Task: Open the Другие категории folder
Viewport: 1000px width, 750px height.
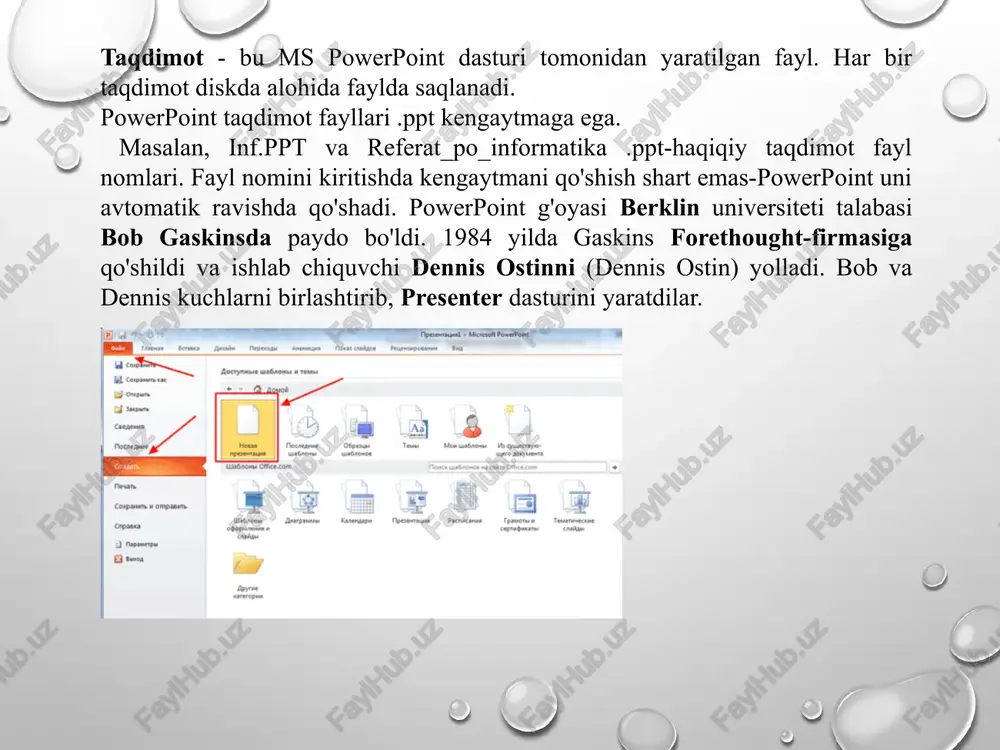Action: pyautogui.click(x=248, y=576)
